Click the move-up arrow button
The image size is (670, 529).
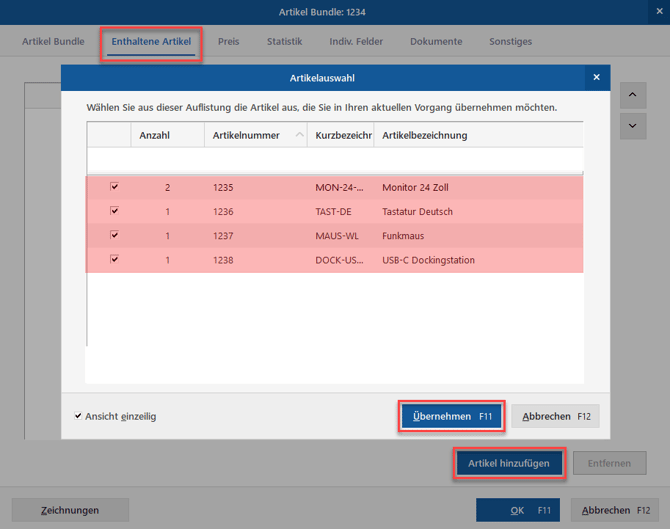(633, 95)
